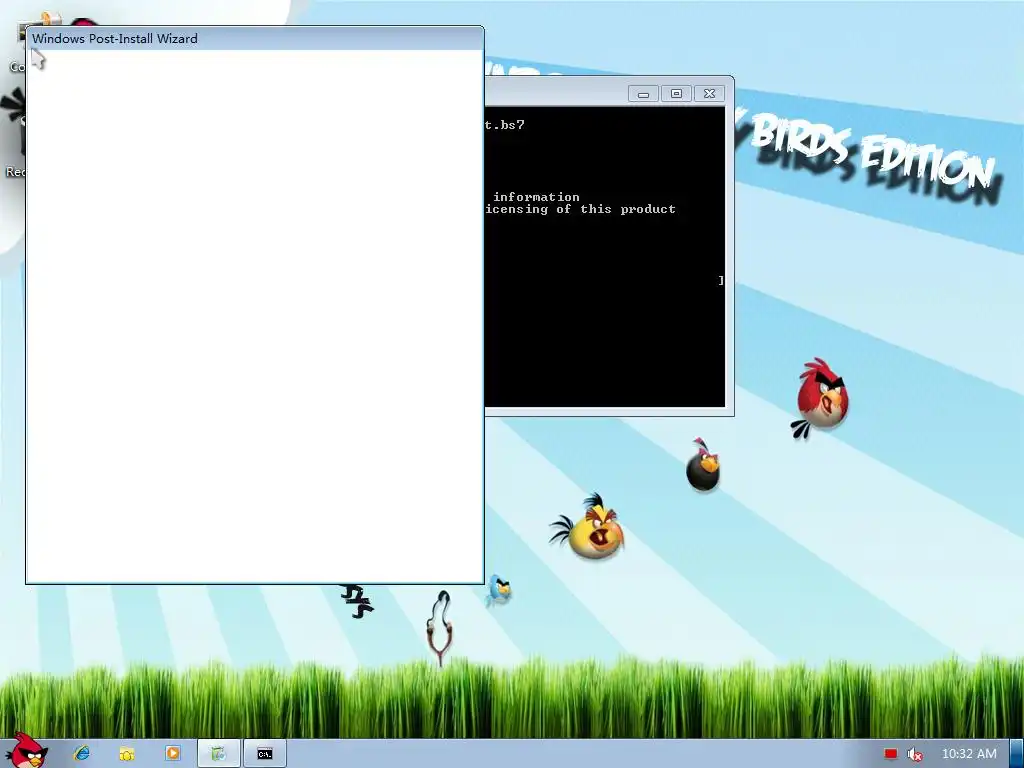
Task: Click the 't.bs7' text in the console
Action: pos(504,125)
